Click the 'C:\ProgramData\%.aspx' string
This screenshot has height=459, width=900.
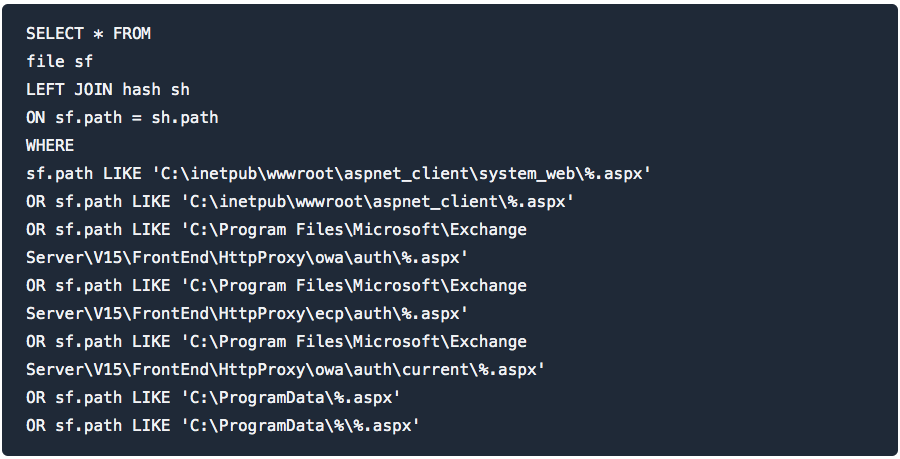tap(290, 398)
